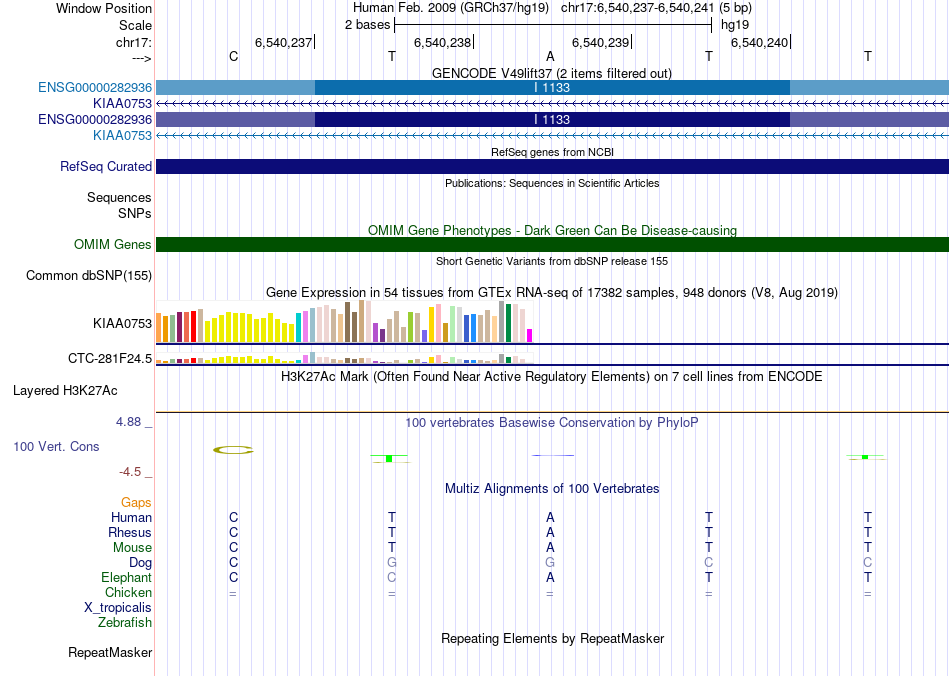Click the 4.88 upper PhyloP scale value
The width and height of the screenshot is (950, 676).
pos(128,422)
